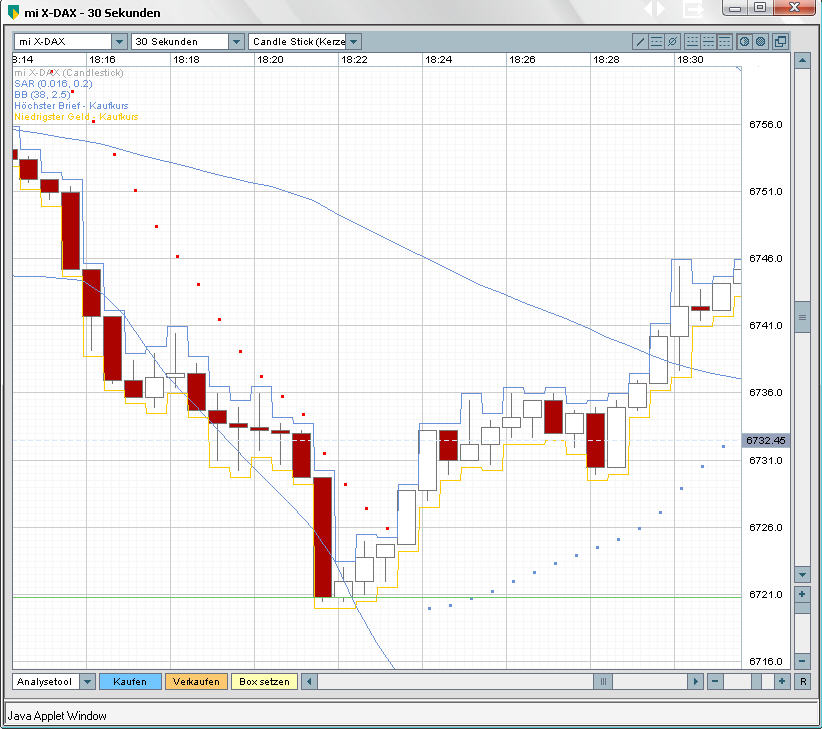
Task: Click the Kaufen button
Action: (130, 681)
